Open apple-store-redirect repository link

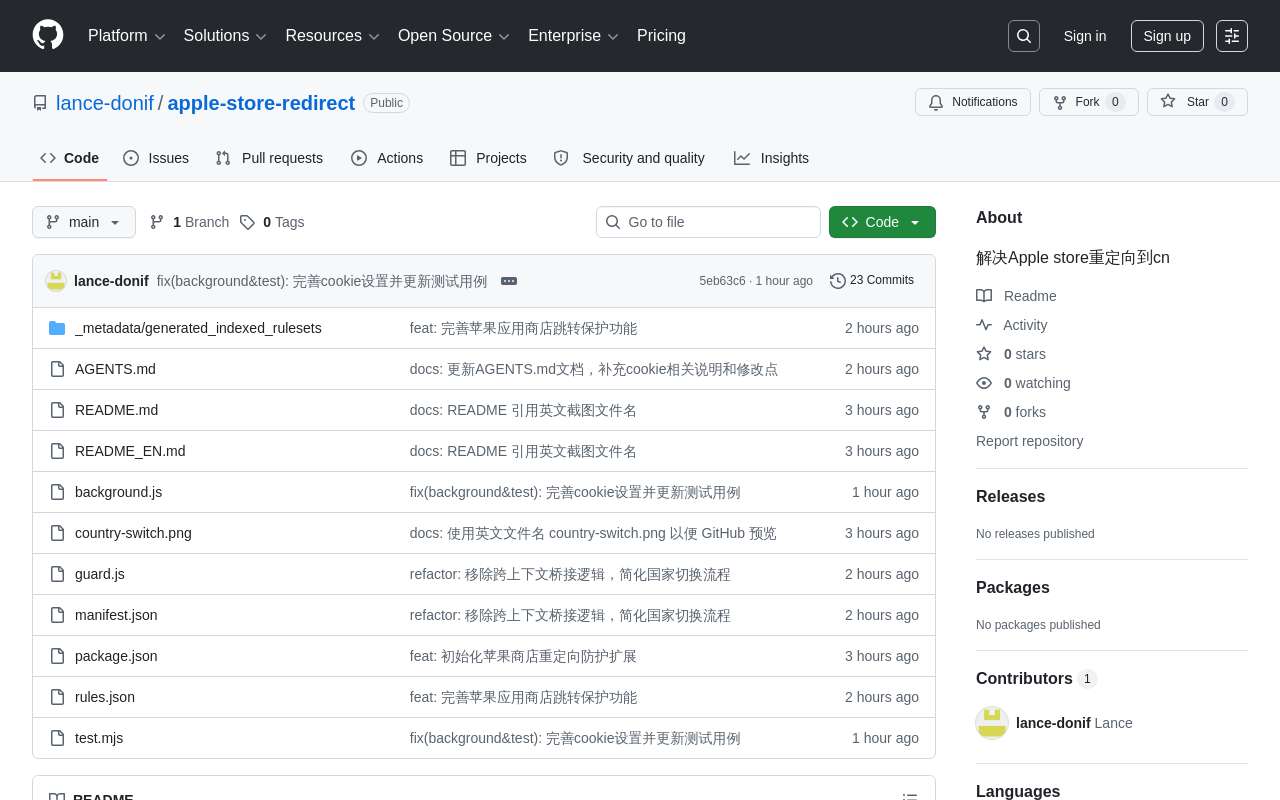261,103
